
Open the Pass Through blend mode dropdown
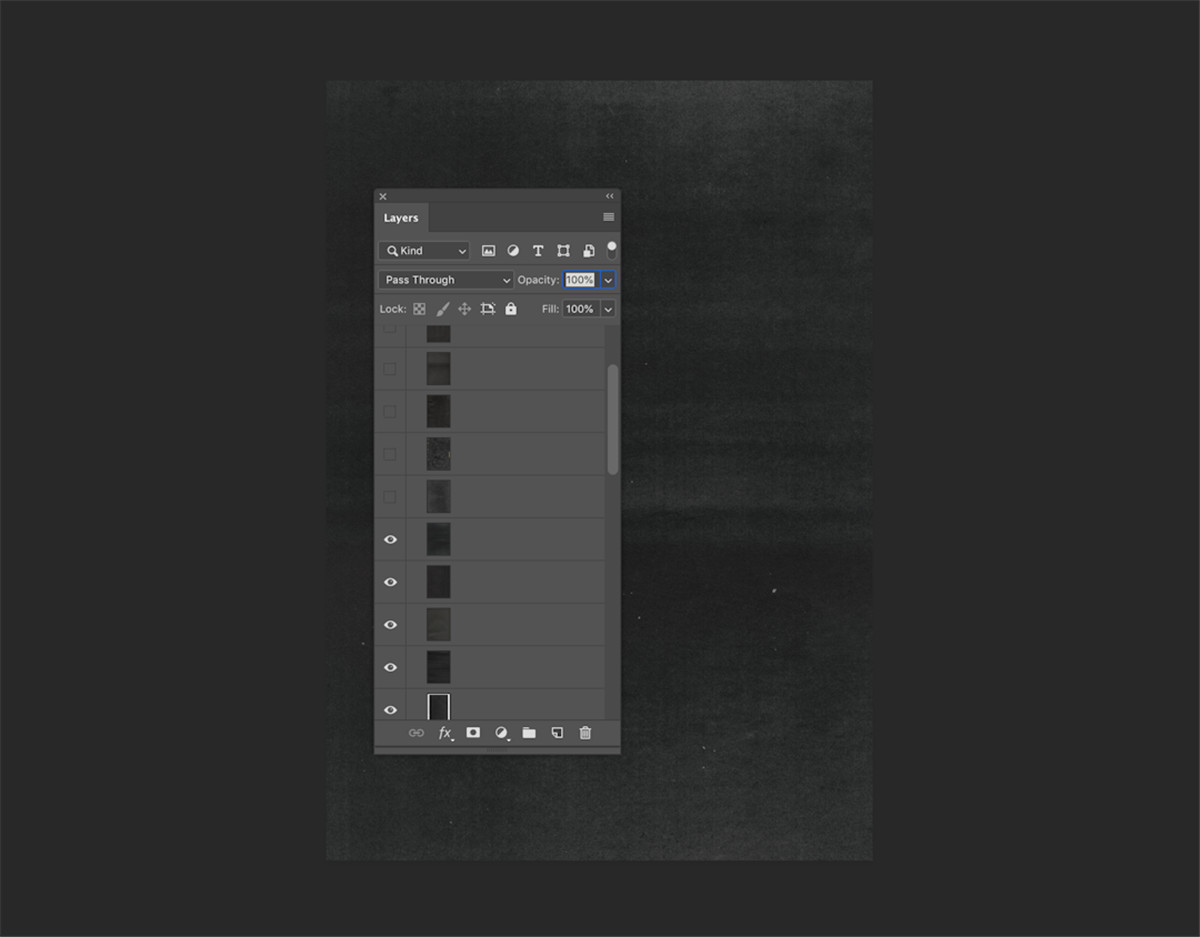[x=446, y=280]
